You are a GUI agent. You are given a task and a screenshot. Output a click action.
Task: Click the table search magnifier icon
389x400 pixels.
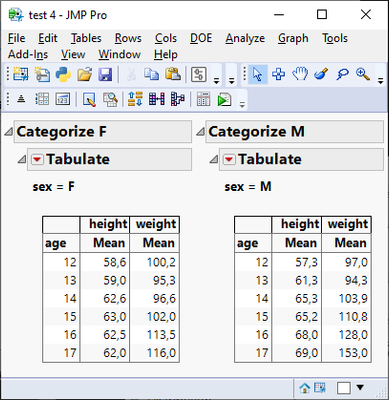click(110, 99)
